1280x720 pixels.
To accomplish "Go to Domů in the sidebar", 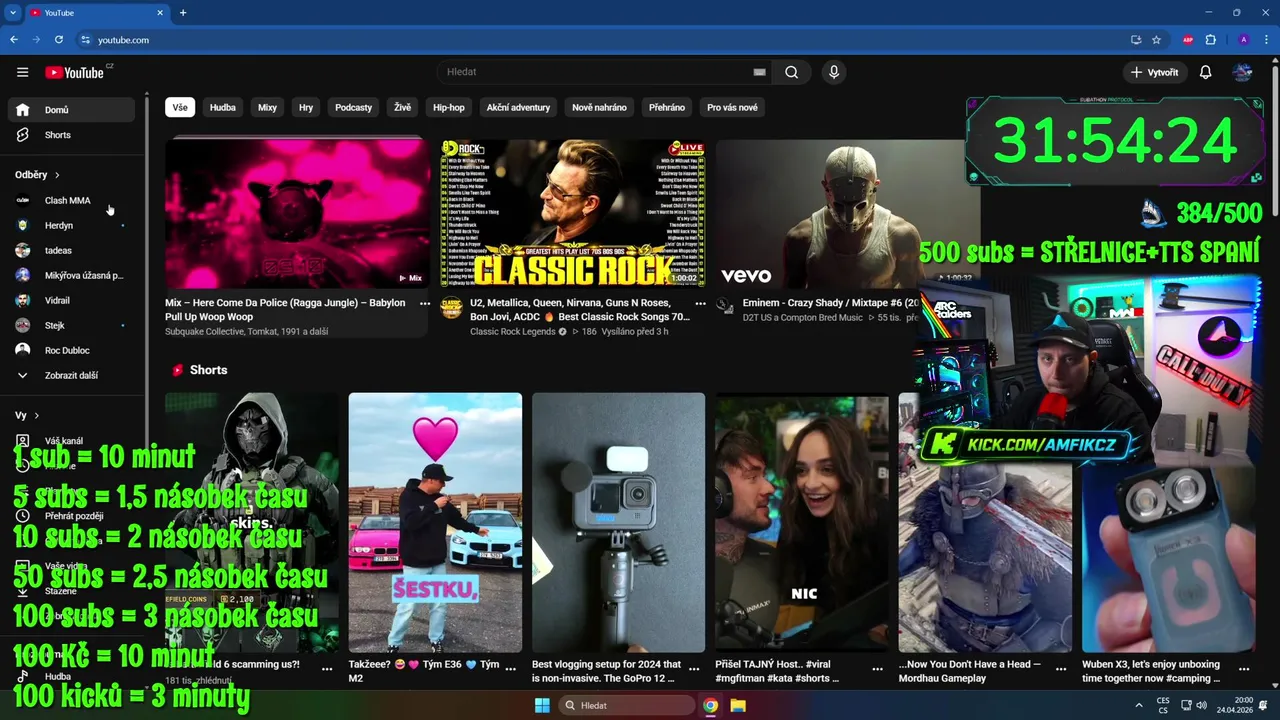I will click(x=71, y=110).
